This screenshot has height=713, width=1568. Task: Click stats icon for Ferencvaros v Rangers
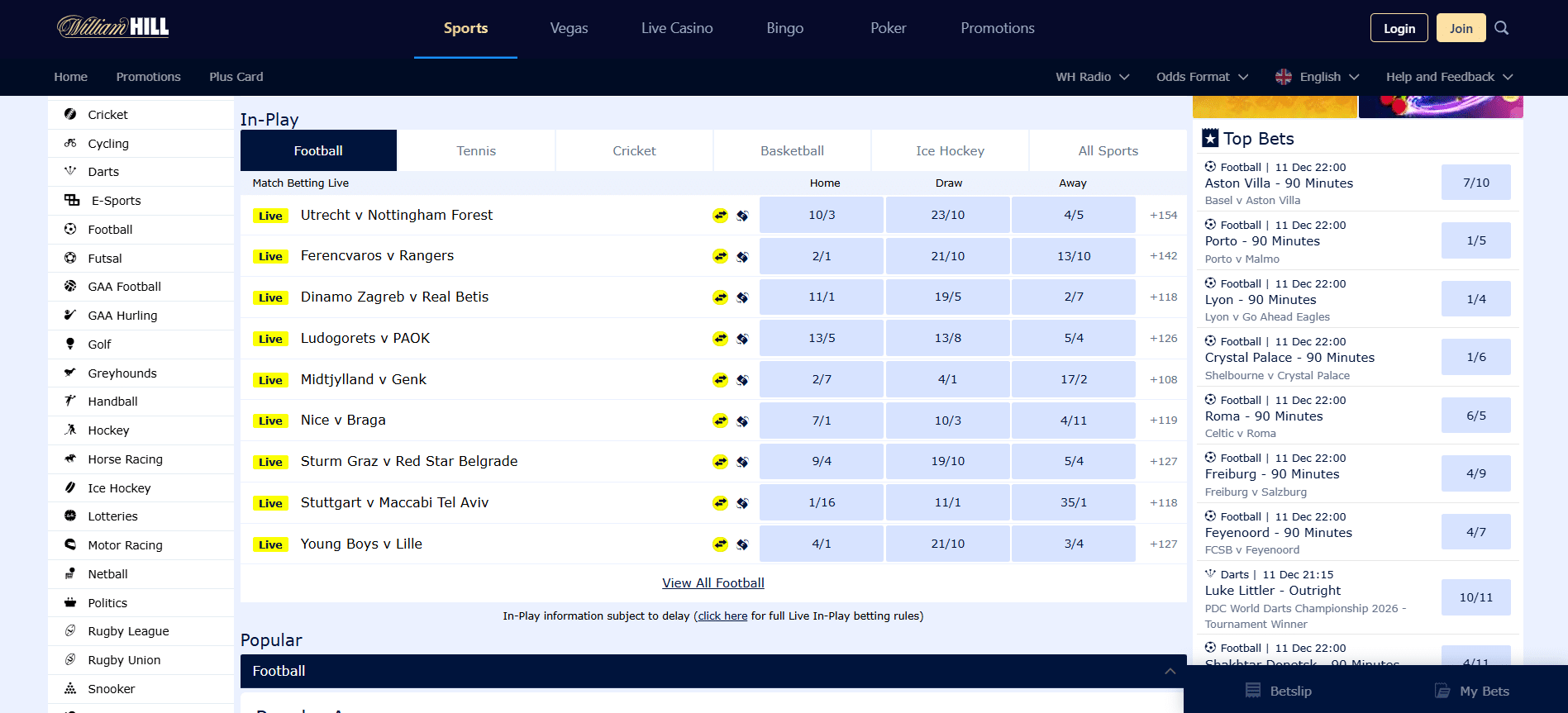[x=742, y=257]
